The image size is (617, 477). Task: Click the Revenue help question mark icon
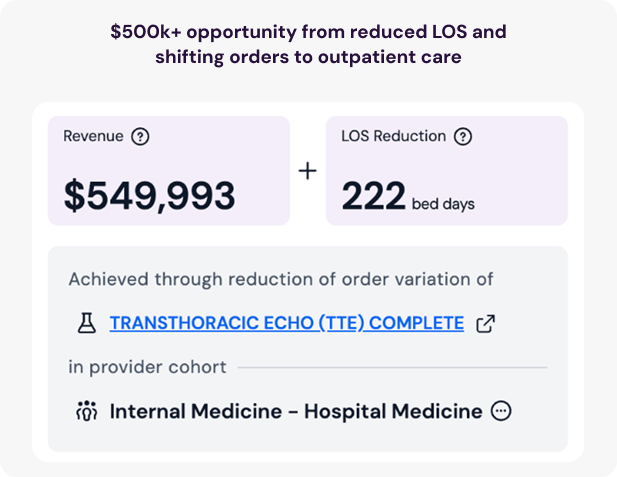140,137
